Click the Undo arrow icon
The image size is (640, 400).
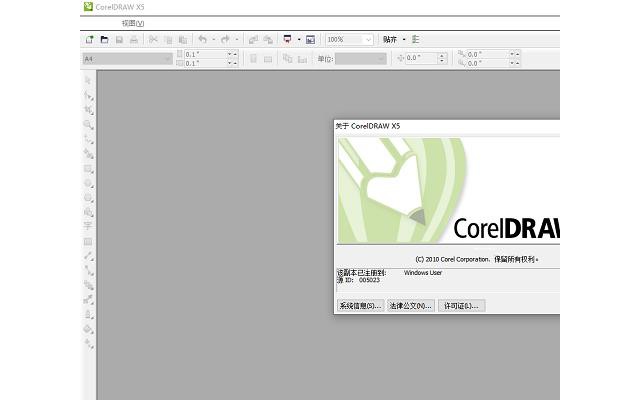tap(202, 39)
